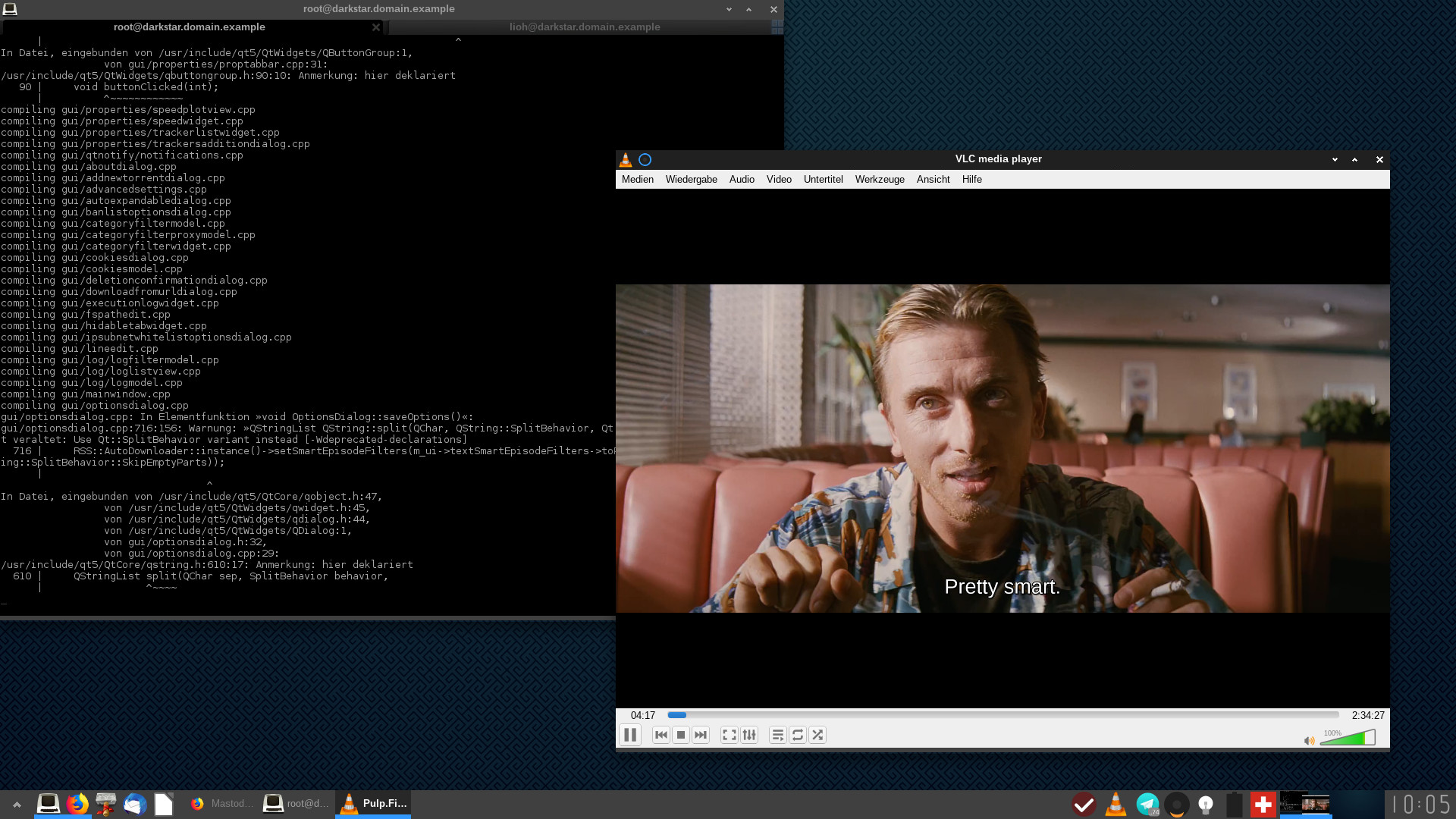1456x819 pixels.
Task: Seek in the VLC progress bar
Action: 1003,715
